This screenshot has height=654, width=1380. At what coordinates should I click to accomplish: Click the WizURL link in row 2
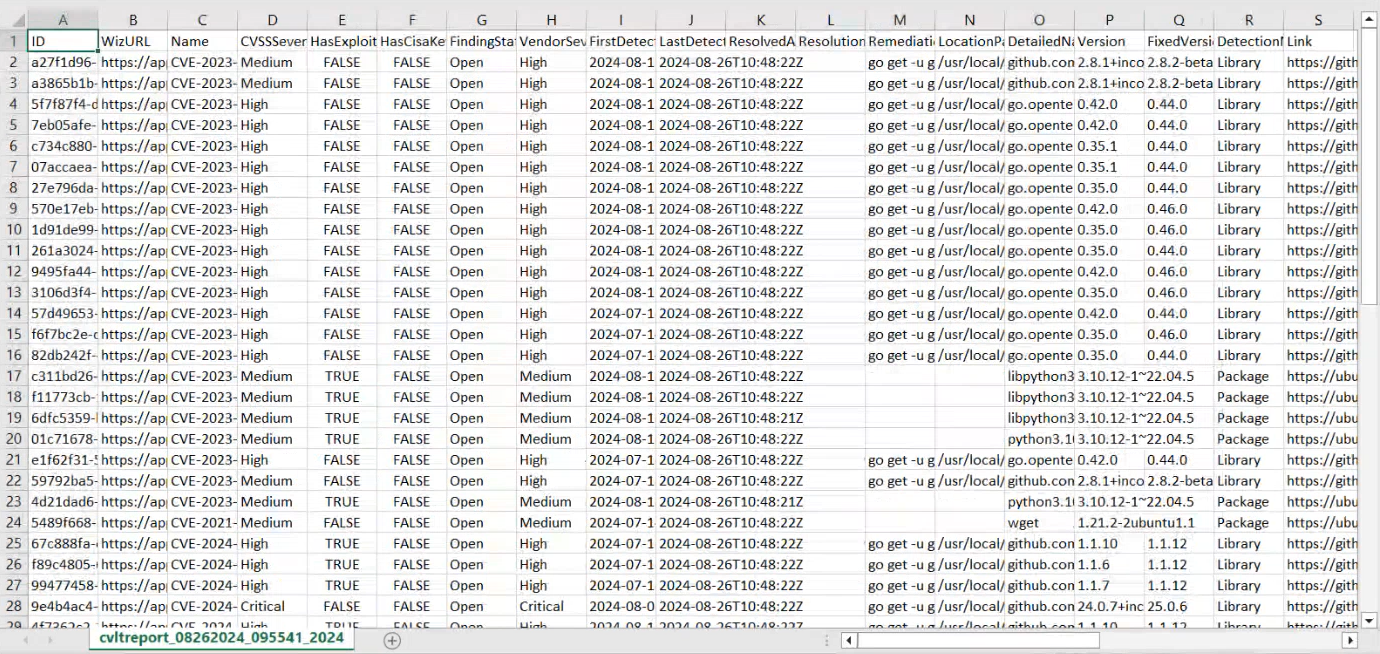click(132, 62)
